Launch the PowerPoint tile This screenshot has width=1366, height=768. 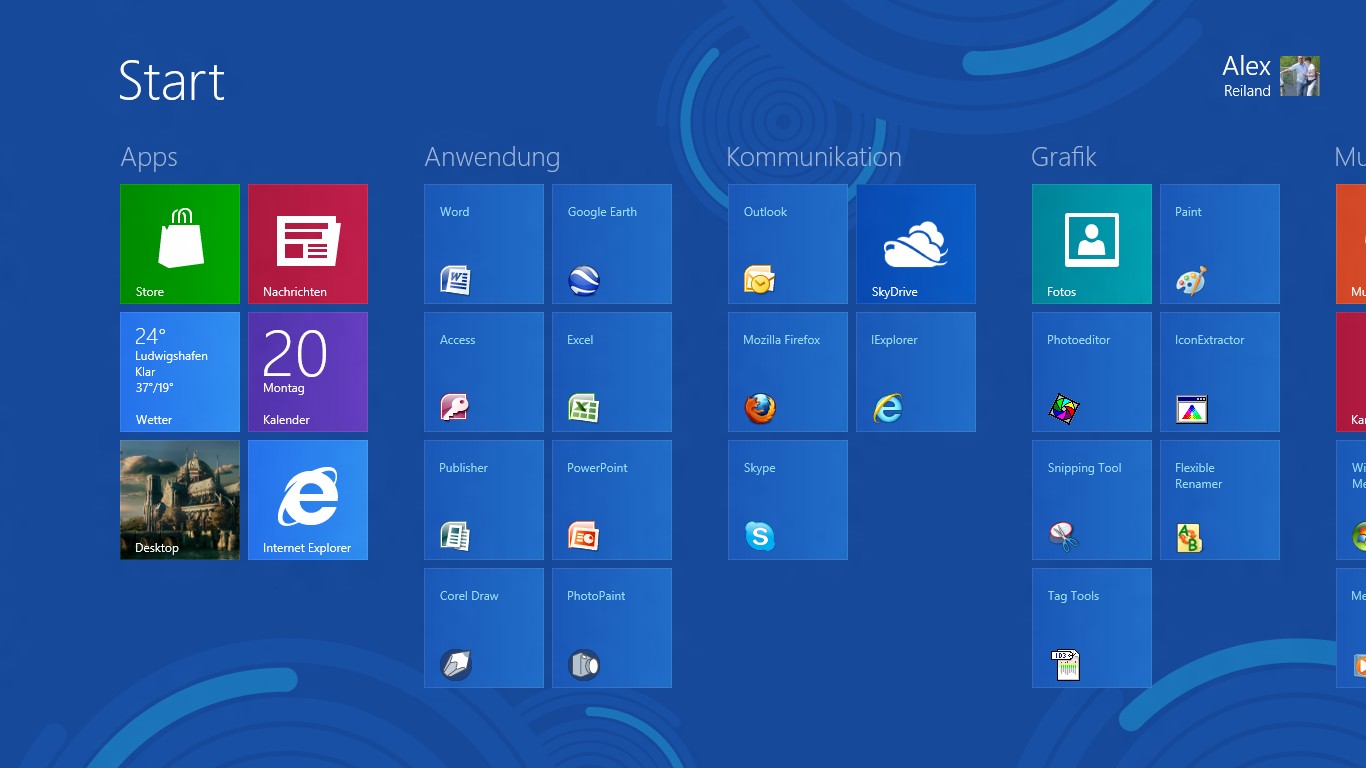[x=612, y=500]
